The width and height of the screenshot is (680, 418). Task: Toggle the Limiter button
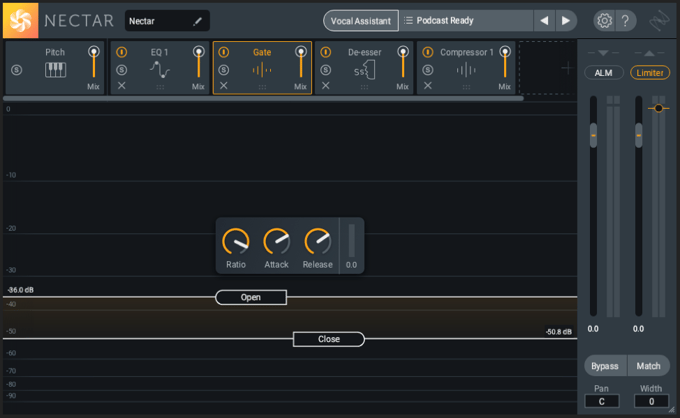[x=650, y=73]
